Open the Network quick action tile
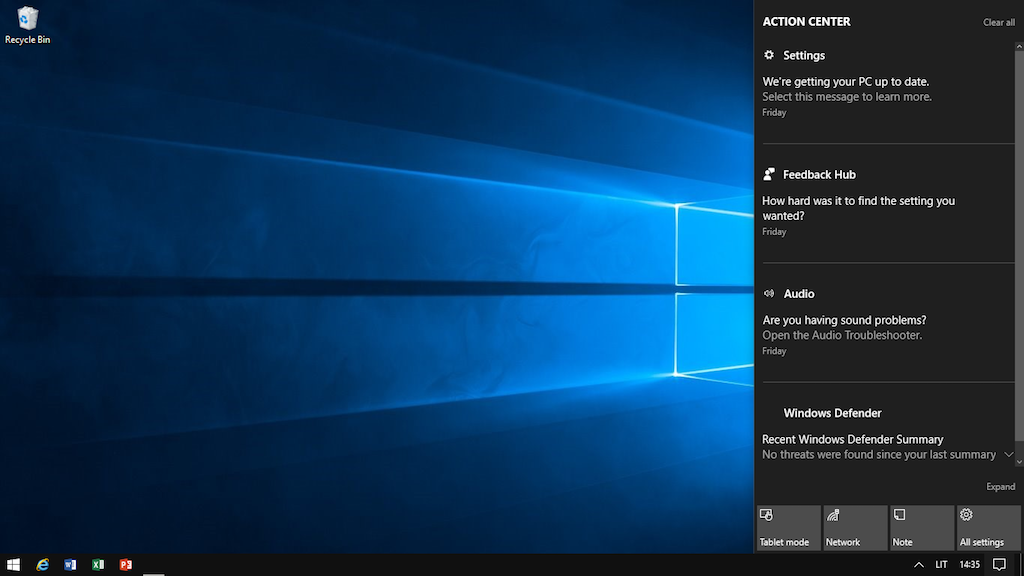This screenshot has height=576, width=1024. point(854,528)
